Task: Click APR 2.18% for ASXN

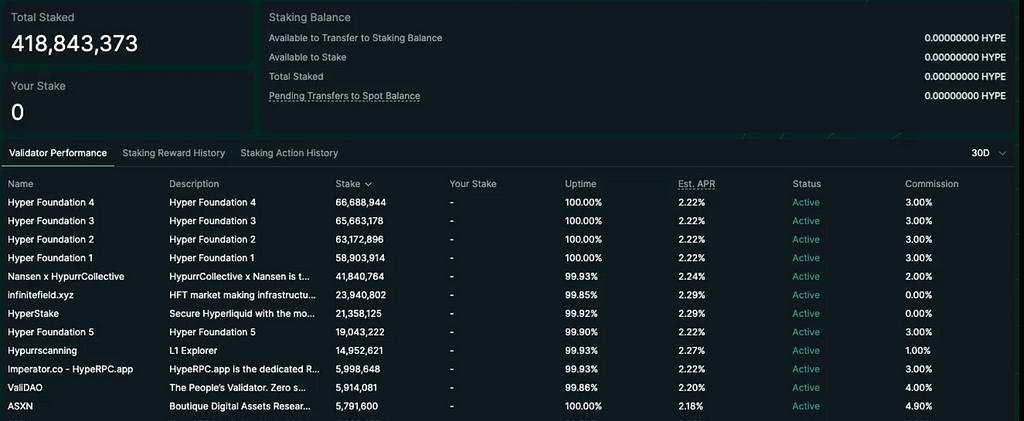Action: point(691,406)
